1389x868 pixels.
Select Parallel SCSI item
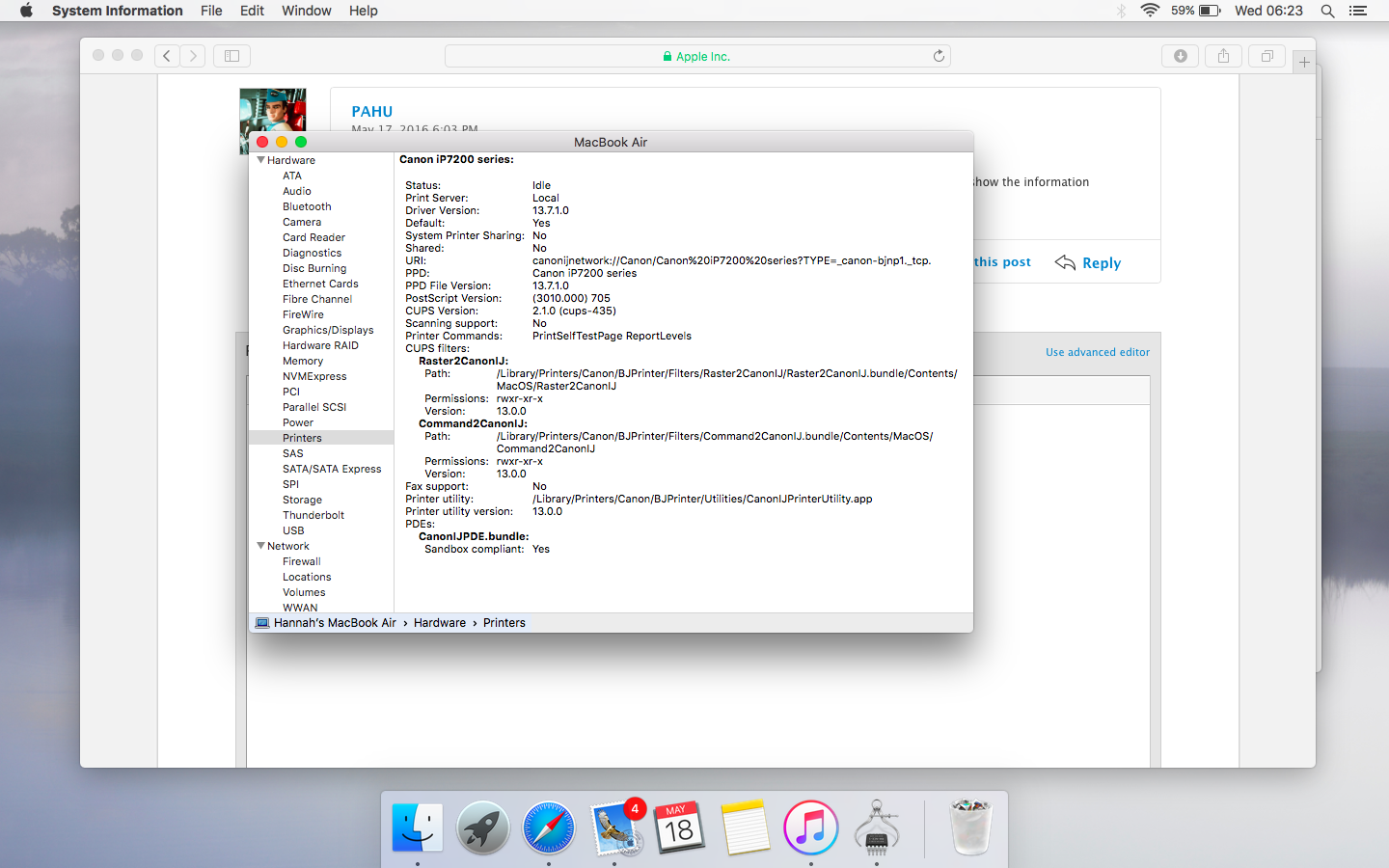pyautogui.click(x=314, y=407)
